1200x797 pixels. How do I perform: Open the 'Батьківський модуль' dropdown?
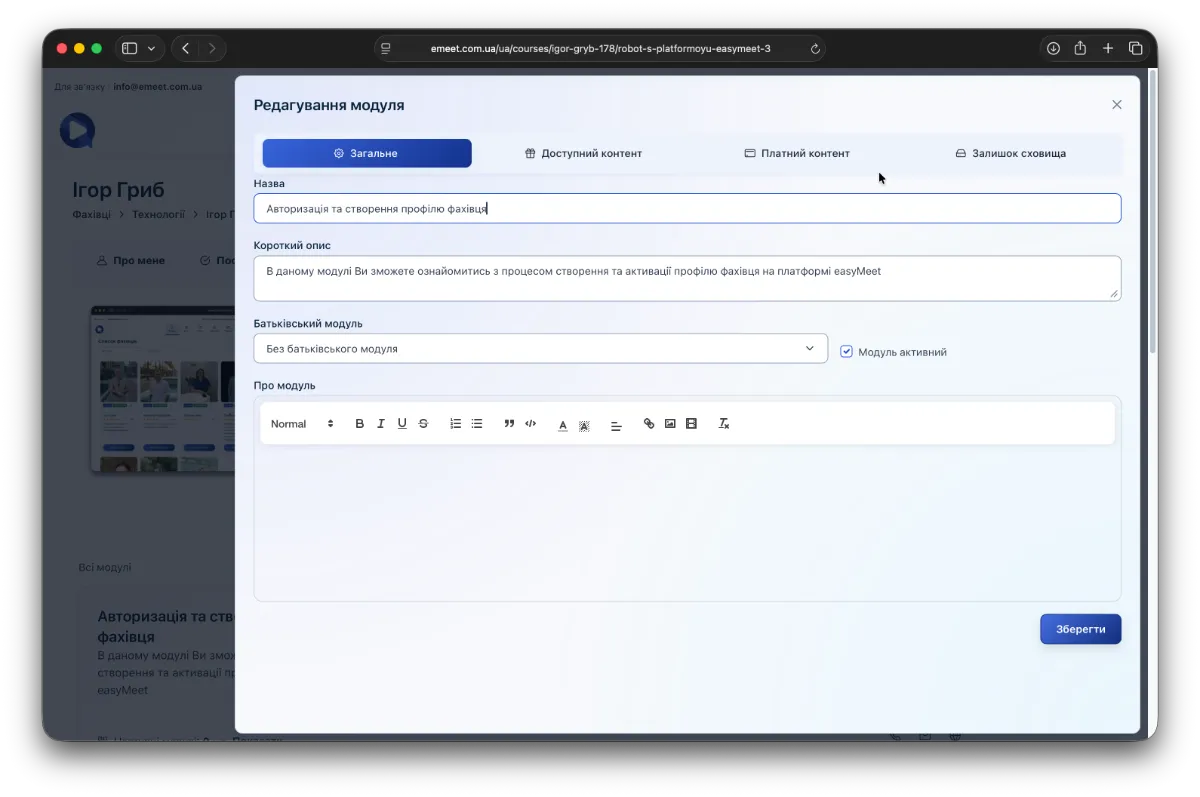point(540,349)
